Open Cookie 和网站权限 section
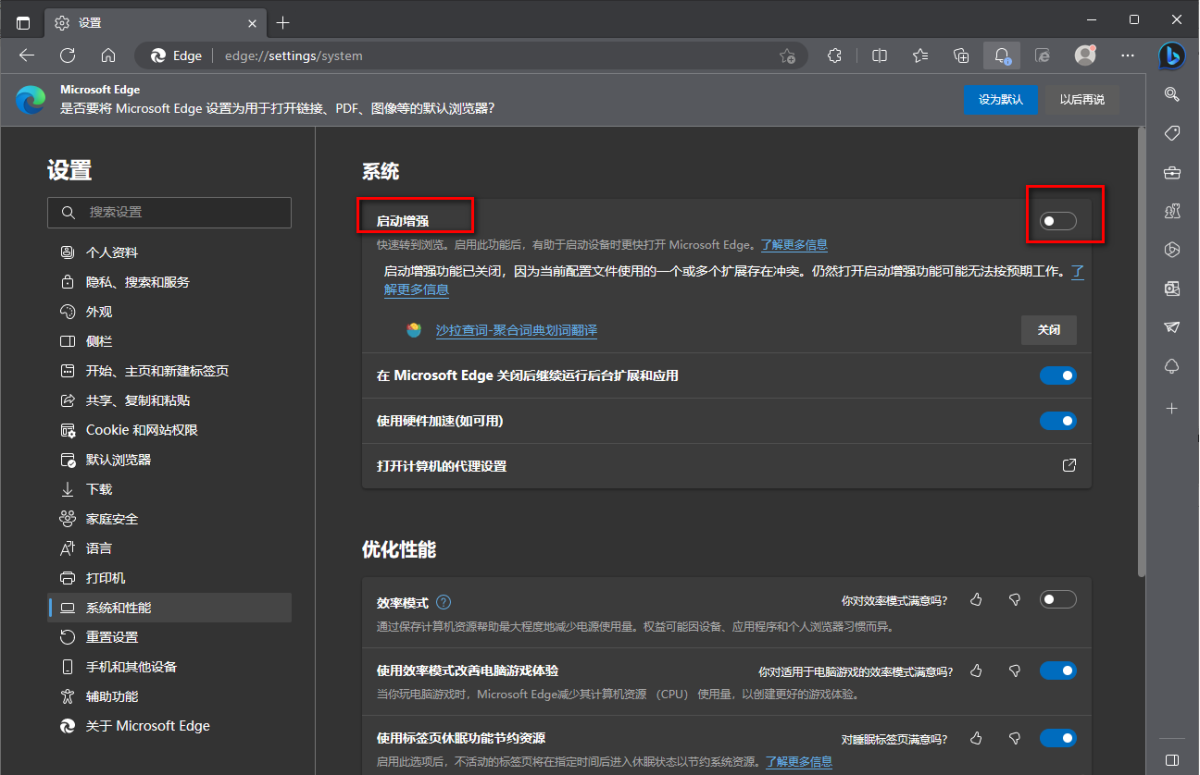This screenshot has width=1200, height=775. [x=169, y=430]
